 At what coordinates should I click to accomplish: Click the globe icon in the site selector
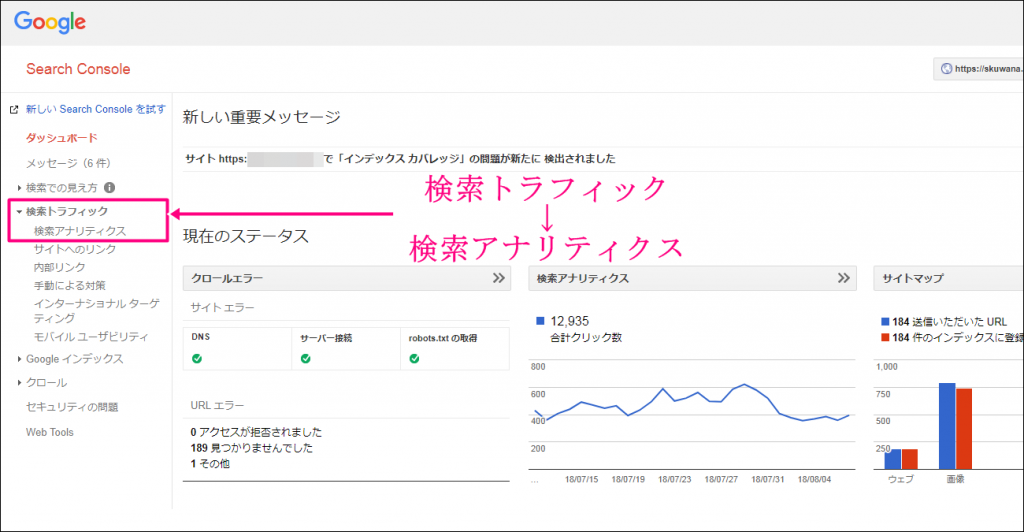(946, 69)
